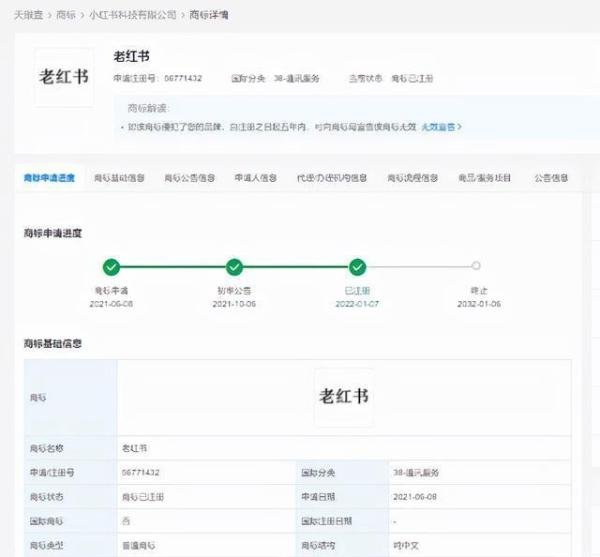Viewport: 600px width, 557px height.
Task: Click the 38-通讯服务 cell in table
Action: pyautogui.click(x=416, y=473)
